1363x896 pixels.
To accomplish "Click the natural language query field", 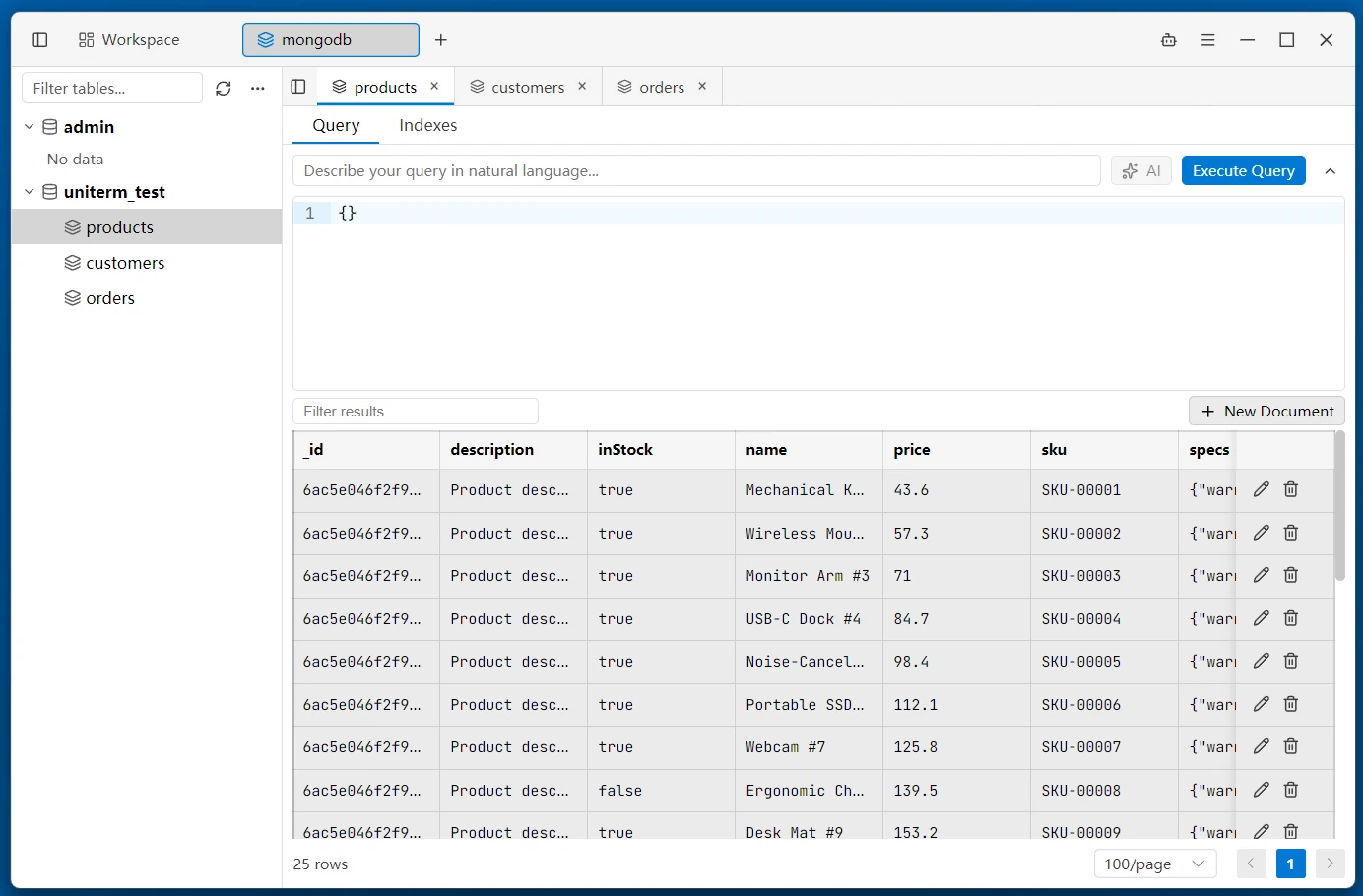I will [696, 170].
